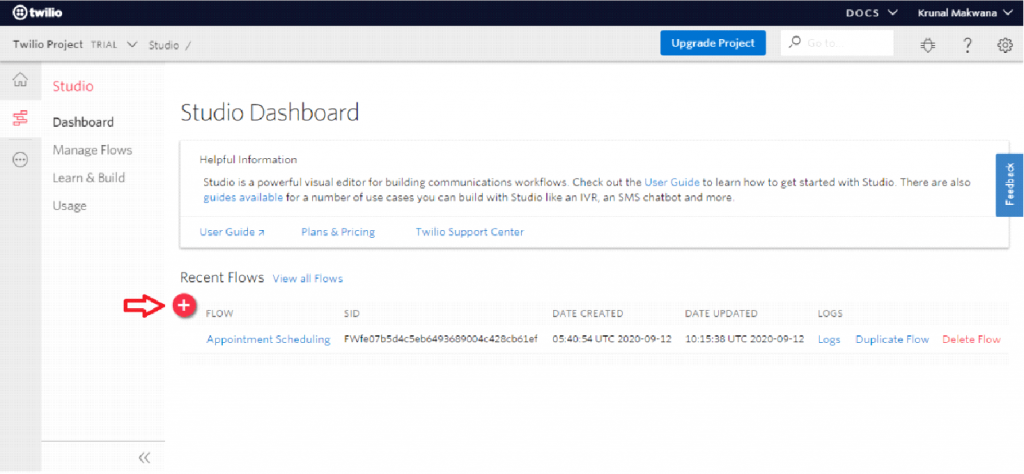Select Dashboard in the Studio menu

point(84,122)
